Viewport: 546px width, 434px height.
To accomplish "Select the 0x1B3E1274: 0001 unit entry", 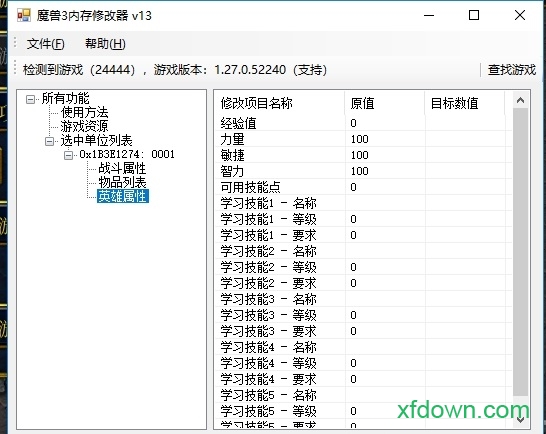I will [127, 154].
